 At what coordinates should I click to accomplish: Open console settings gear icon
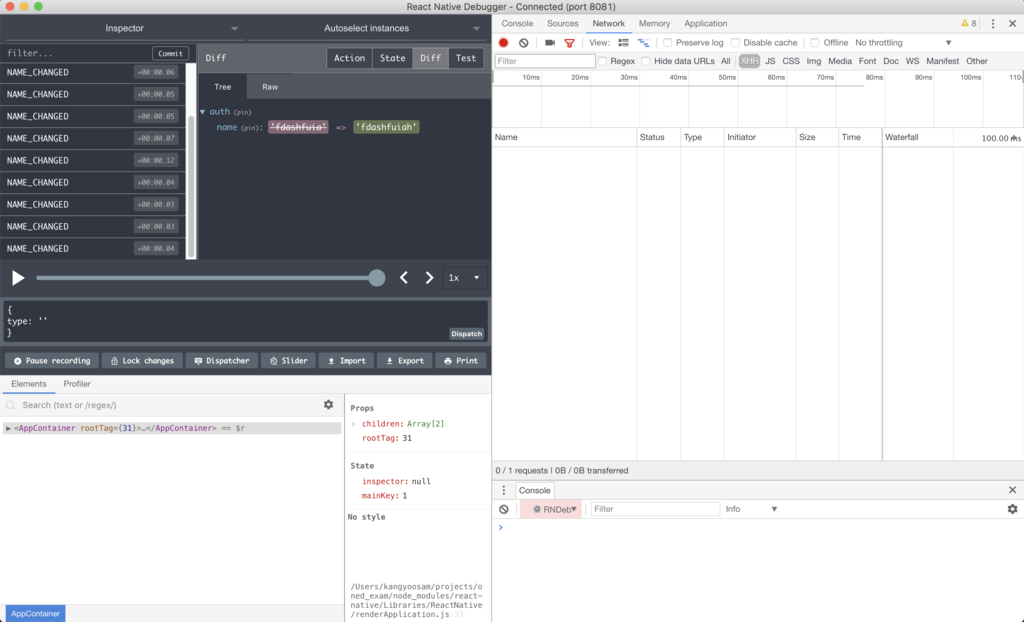click(1012, 509)
